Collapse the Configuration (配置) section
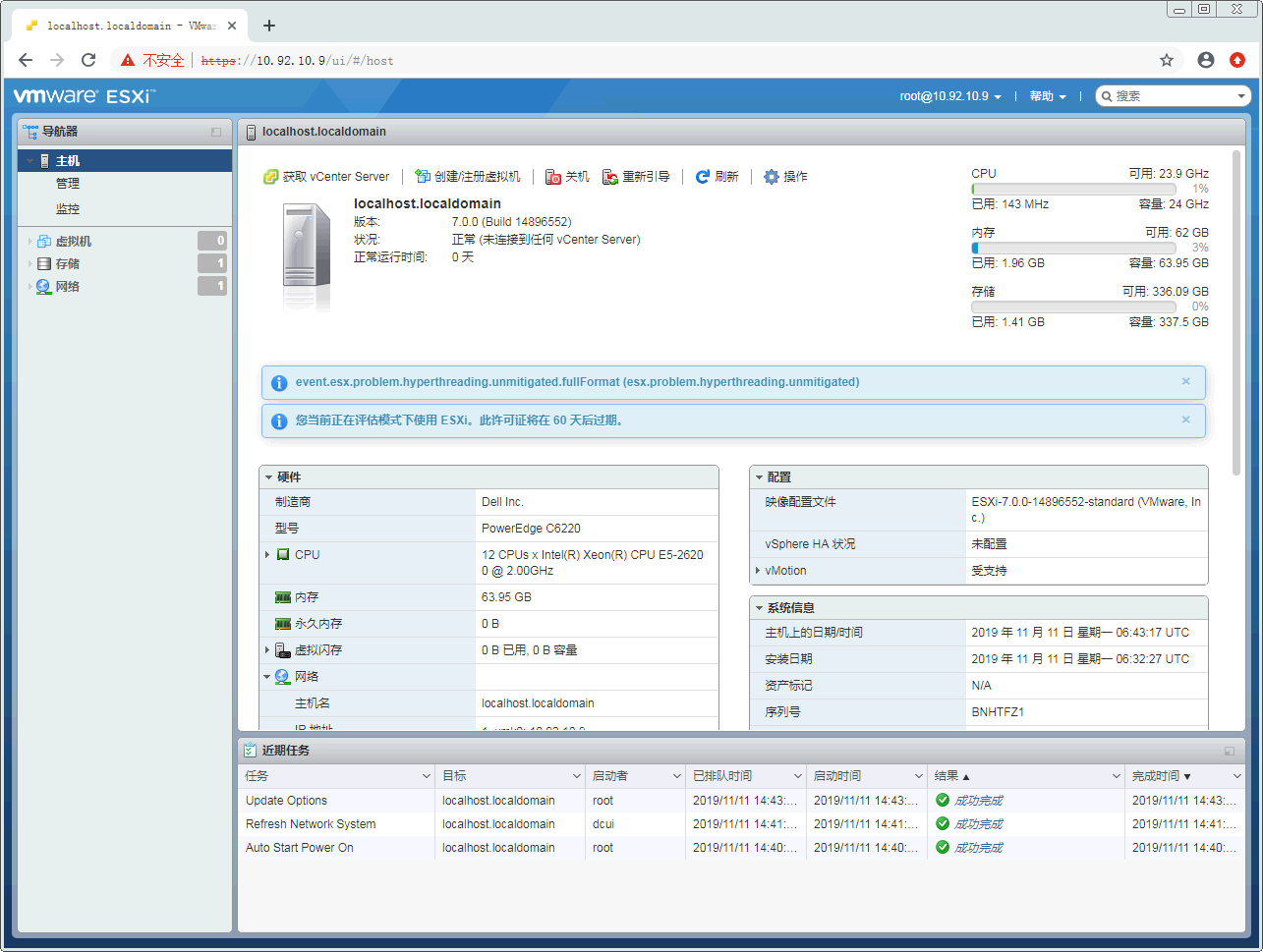This screenshot has height=952, width=1263. pos(759,477)
